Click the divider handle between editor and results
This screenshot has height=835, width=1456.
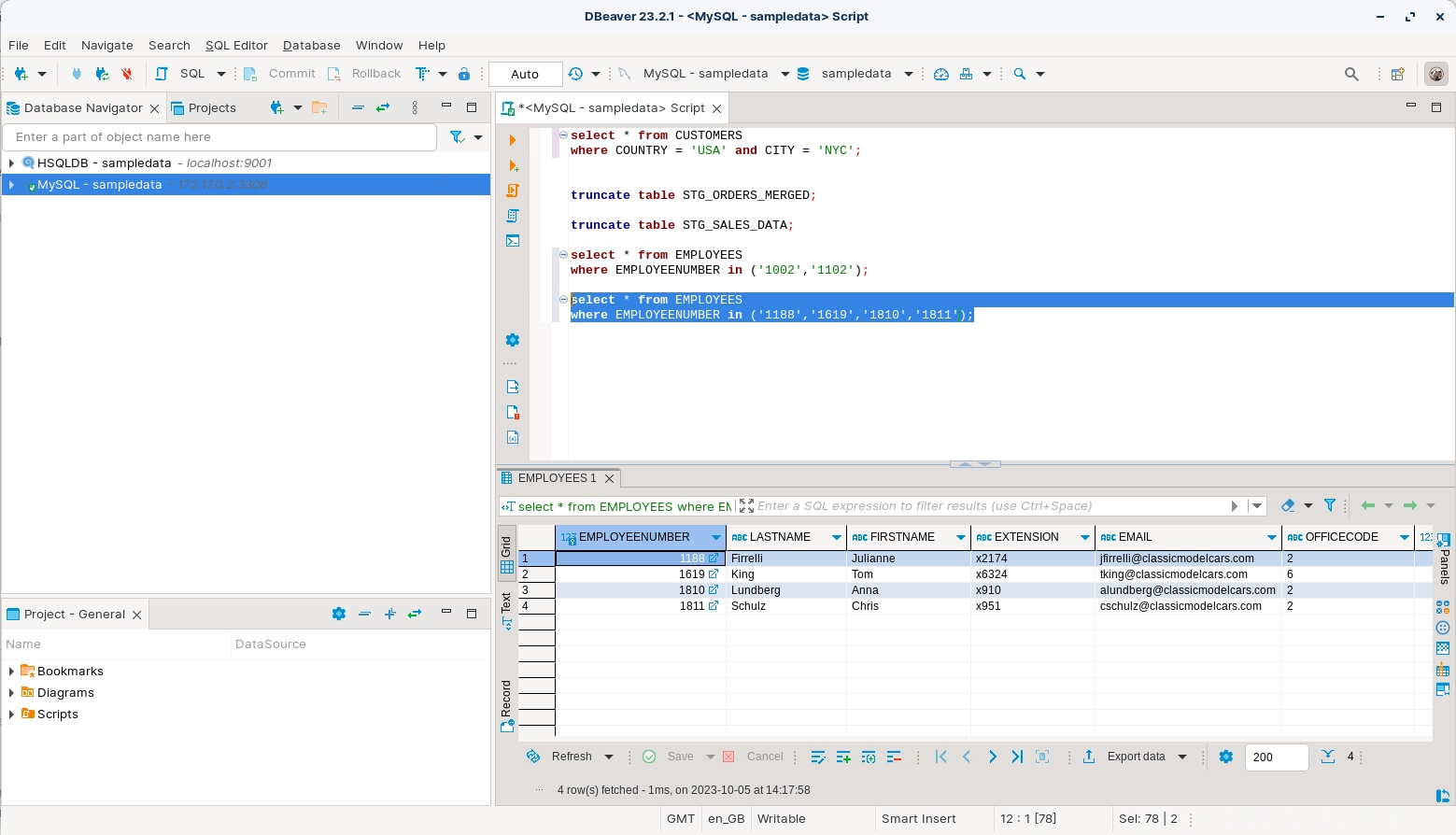tap(975, 464)
